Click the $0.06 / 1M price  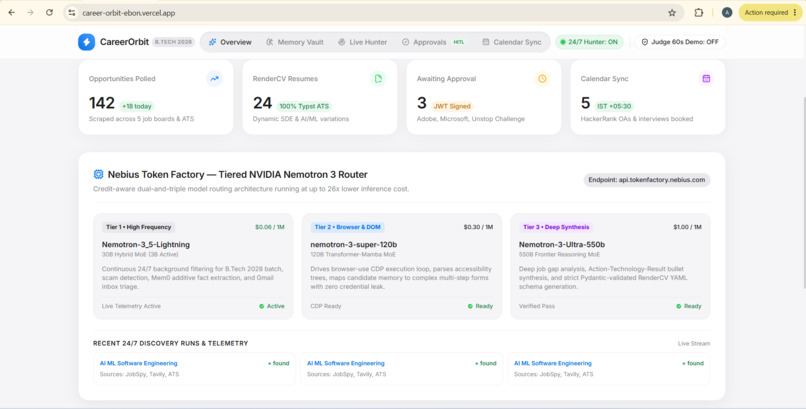point(270,227)
